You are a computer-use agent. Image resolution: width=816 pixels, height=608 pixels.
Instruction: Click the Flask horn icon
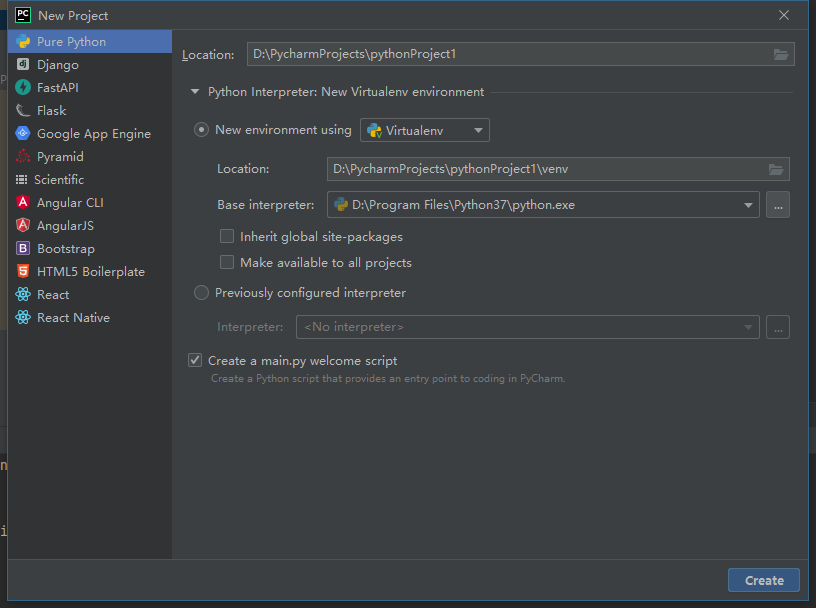[23, 110]
